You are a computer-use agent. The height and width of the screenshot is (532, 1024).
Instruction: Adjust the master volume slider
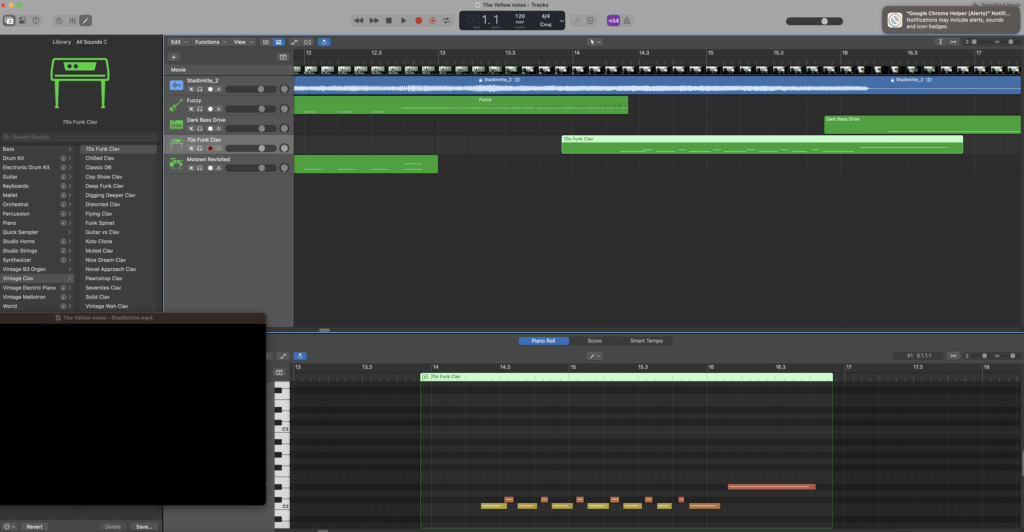(814, 21)
